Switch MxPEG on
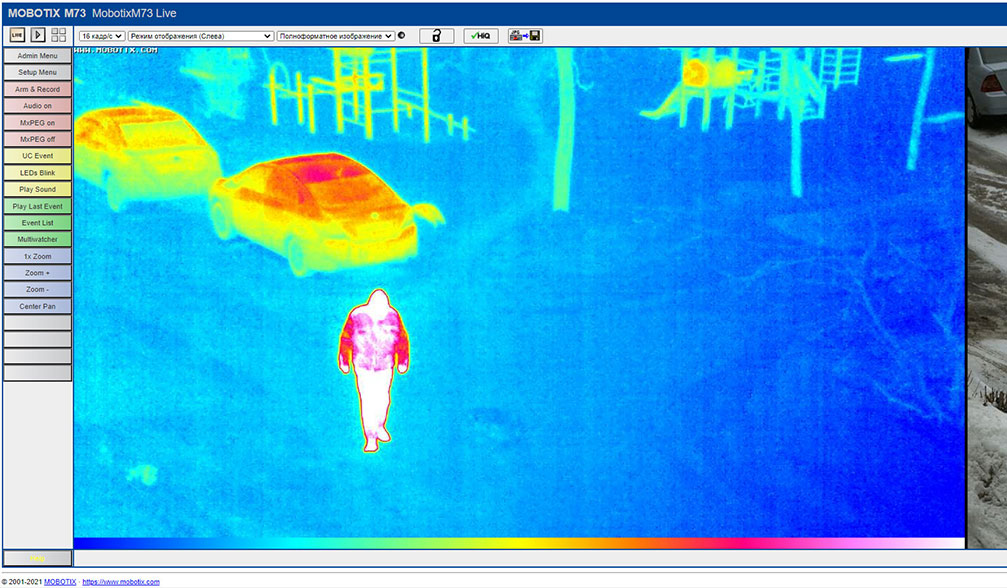The image size is (1007, 588). click(x=37, y=123)
